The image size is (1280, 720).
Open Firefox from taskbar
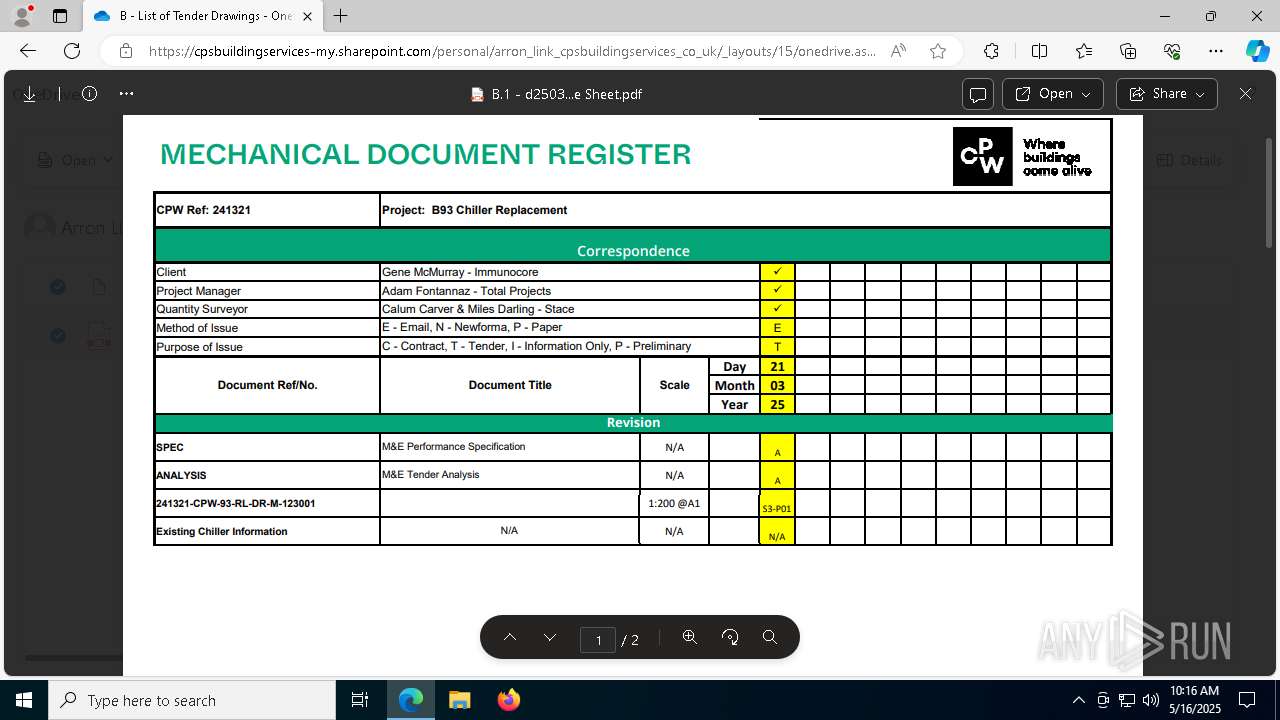(x=508, y=700)
